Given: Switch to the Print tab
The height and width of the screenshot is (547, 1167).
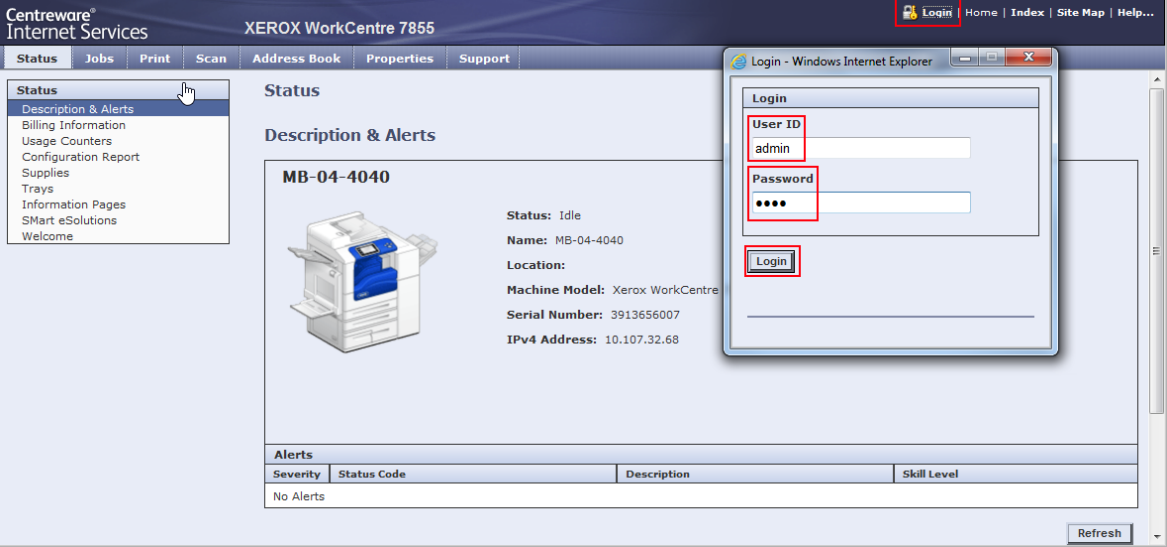Looking at the screenshot, I should pyautogui.click(x=155, y=58).
